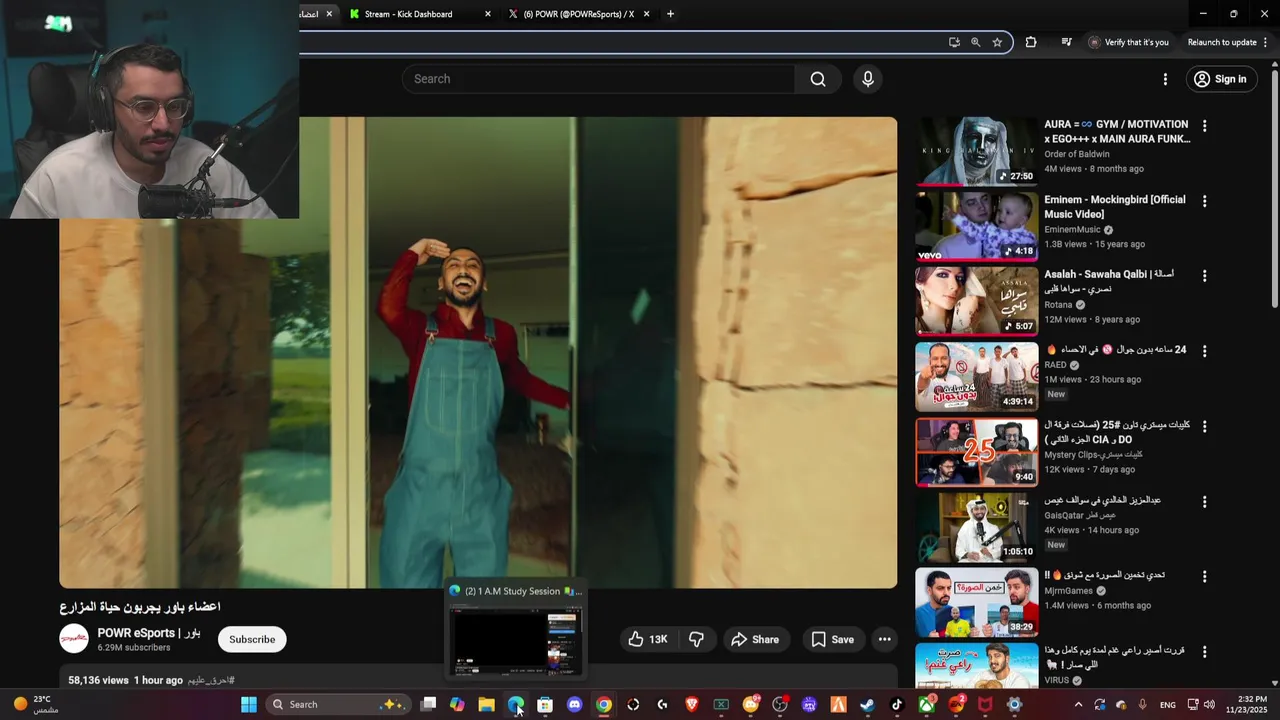The width and height of the screenshot is (1280, 720).
Task: Open a new Chrome tab
Action: pyautogui.click(x=670, y=14)
